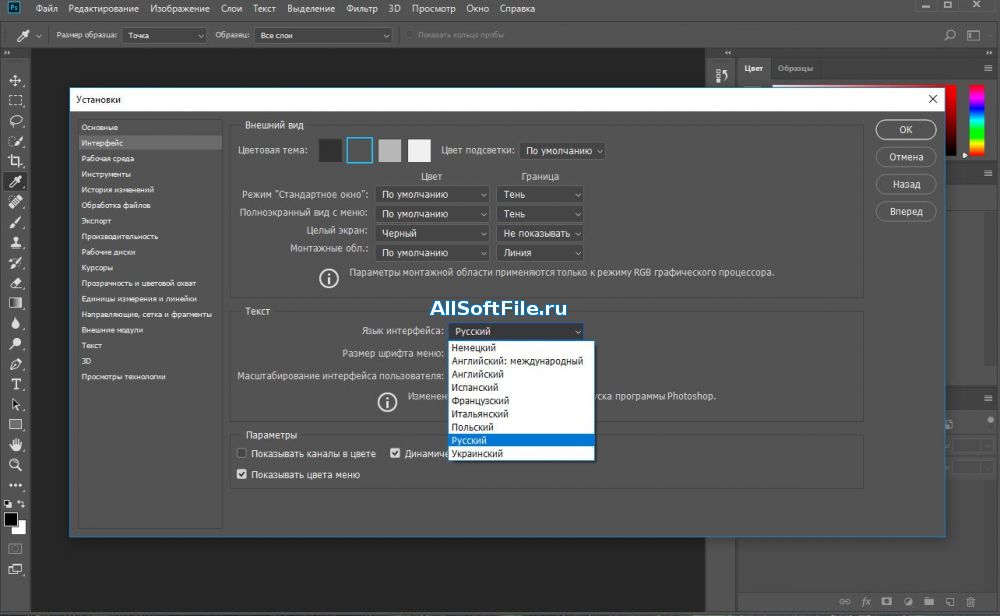Expand the 'Целый экран' color dropdown
Screen dimensions: 1000x616
click(x=434, y=233)
